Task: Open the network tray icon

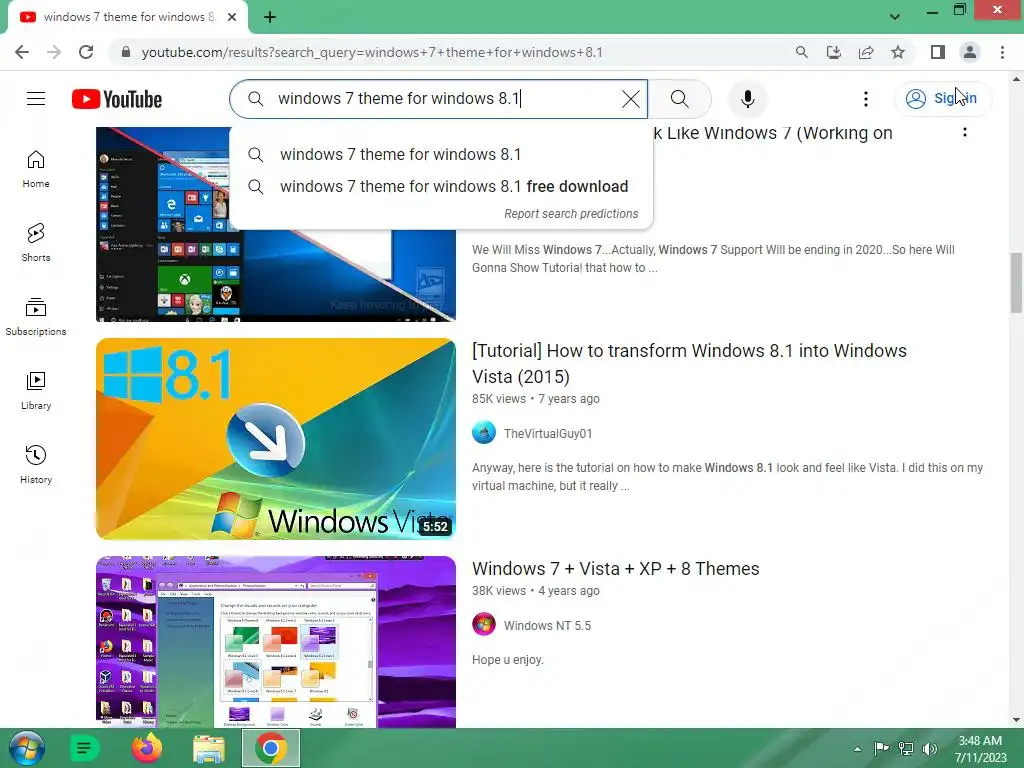Action: pos(906,749)
